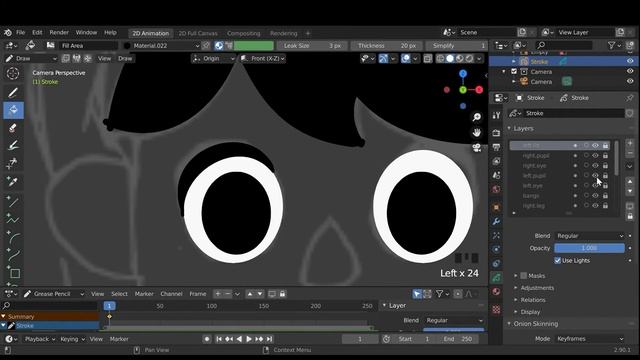The width and height of the screenshot is (640, 360).
Task: Select the Erase tool
Action: (x=13, y=128)
